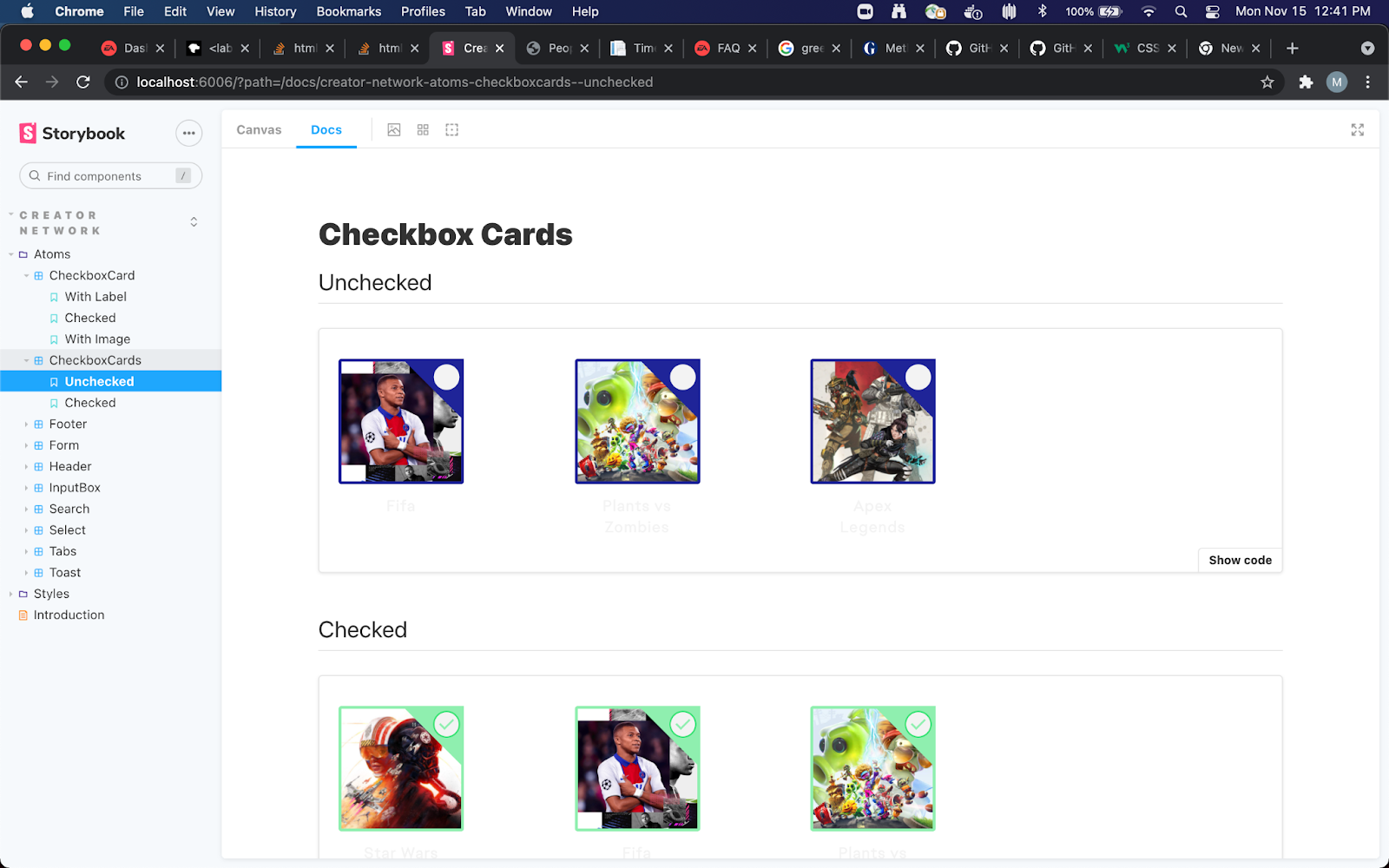1389x868 pixels.
Task: Open the tab search dropdown arrow
Action: coord(1367,49)
